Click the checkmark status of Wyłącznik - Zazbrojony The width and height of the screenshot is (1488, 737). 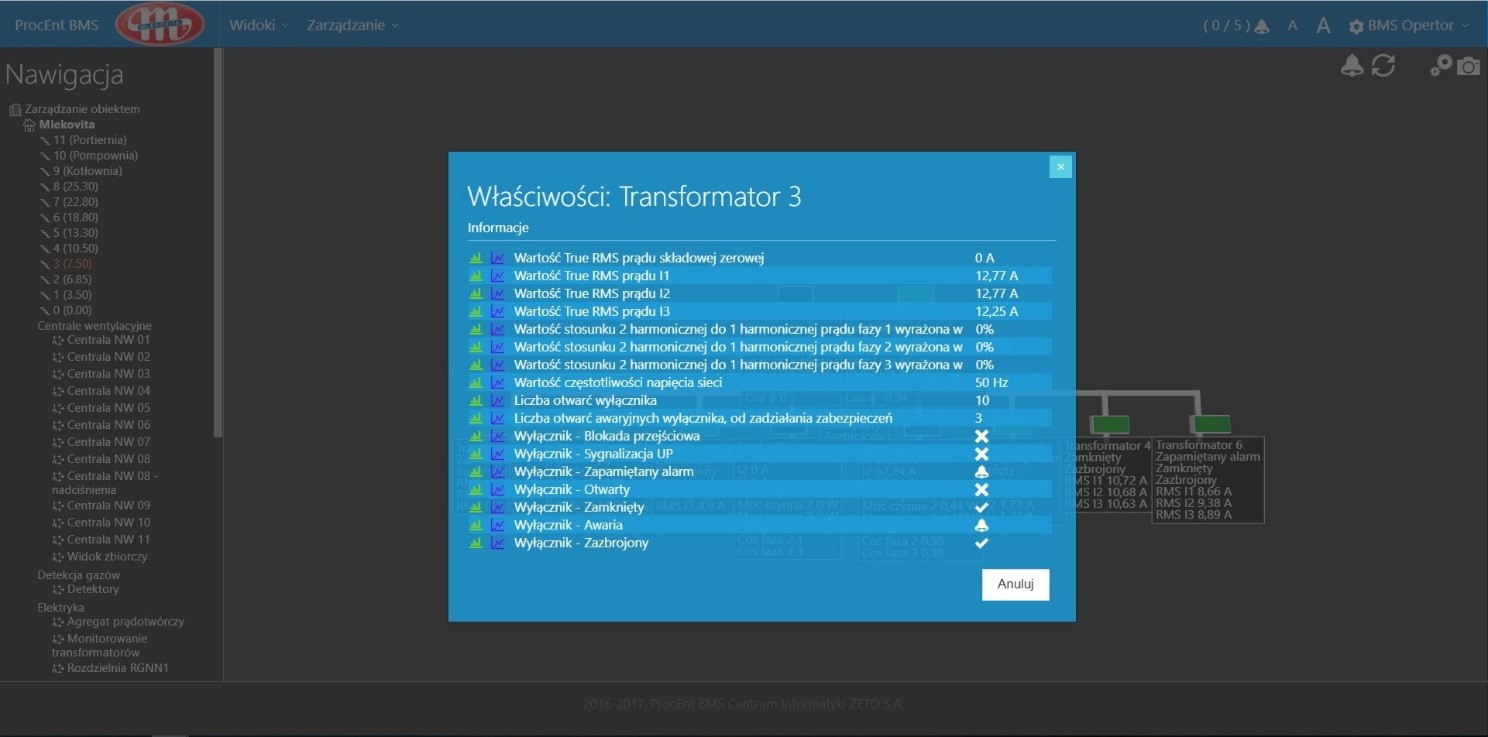[982, 543]
